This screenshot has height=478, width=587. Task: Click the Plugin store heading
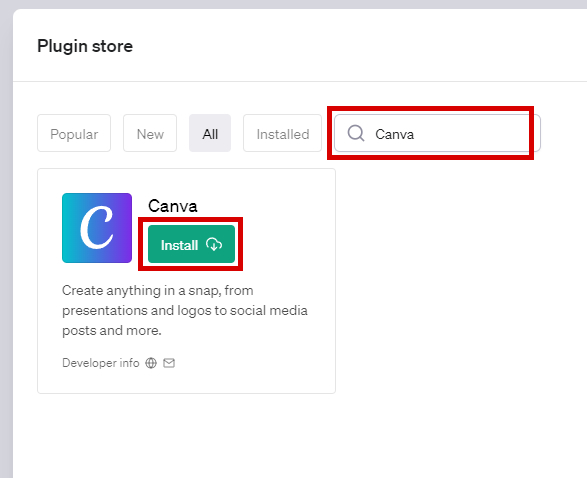pos(85,46)
